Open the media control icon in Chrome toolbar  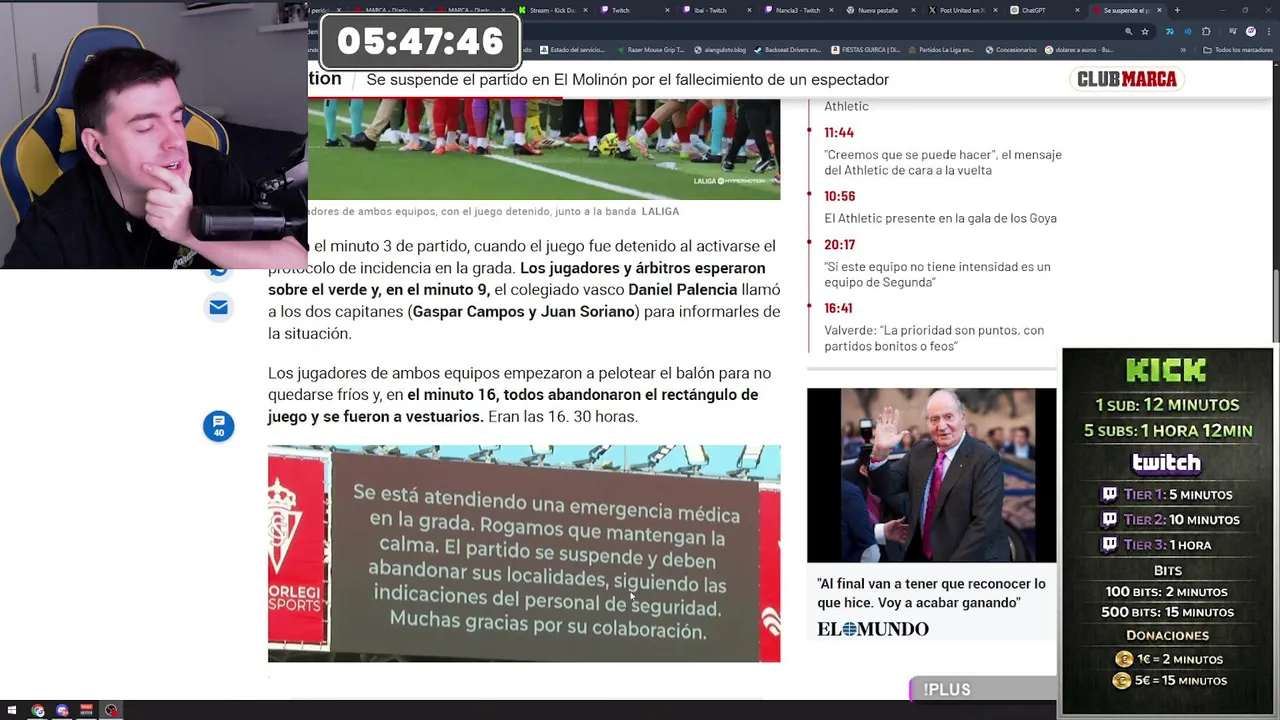coord(1232,31)
